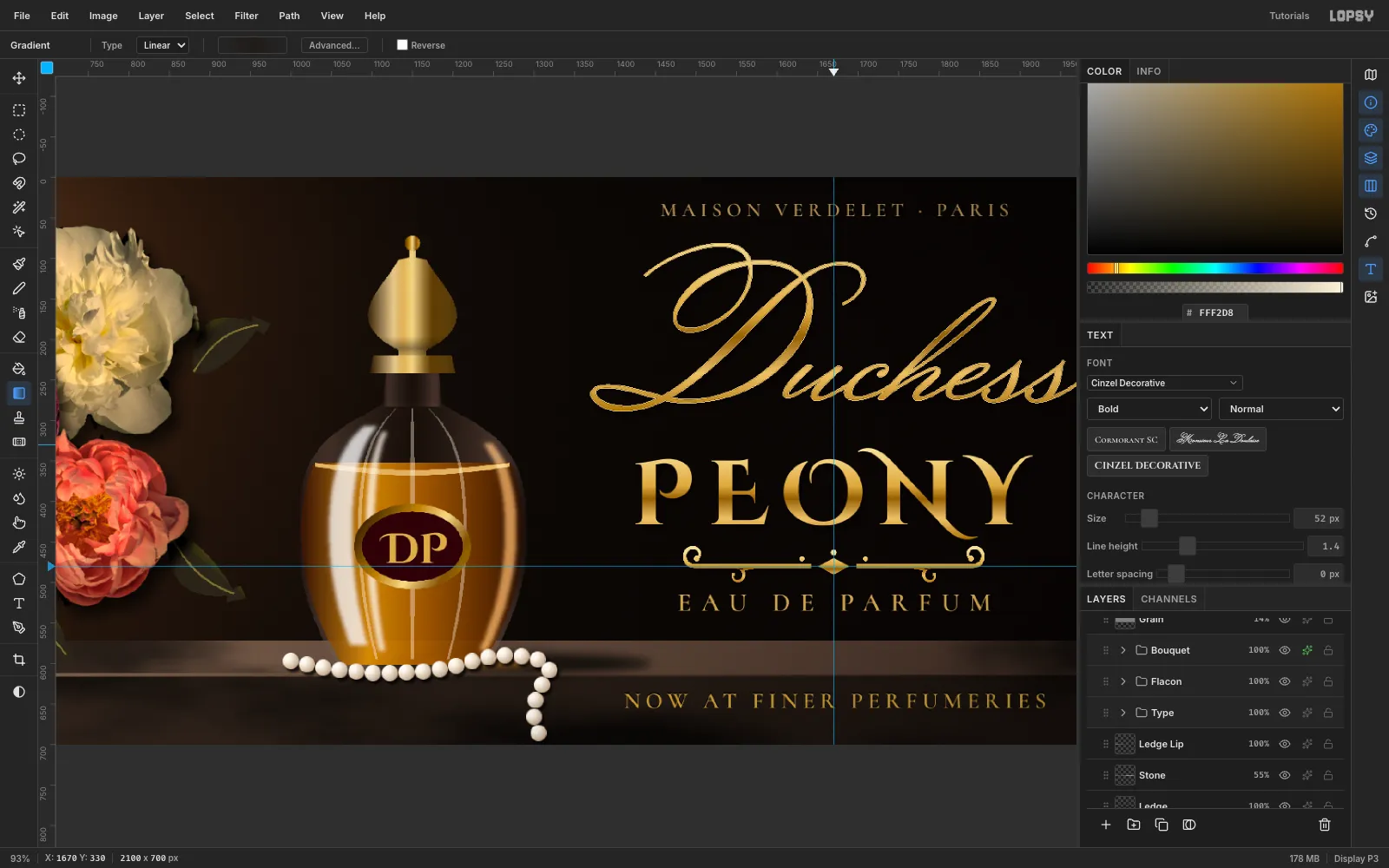Lock the Ledge Lip layer
This screenshot has width=1389, height=868.
tap(1328, 744)
